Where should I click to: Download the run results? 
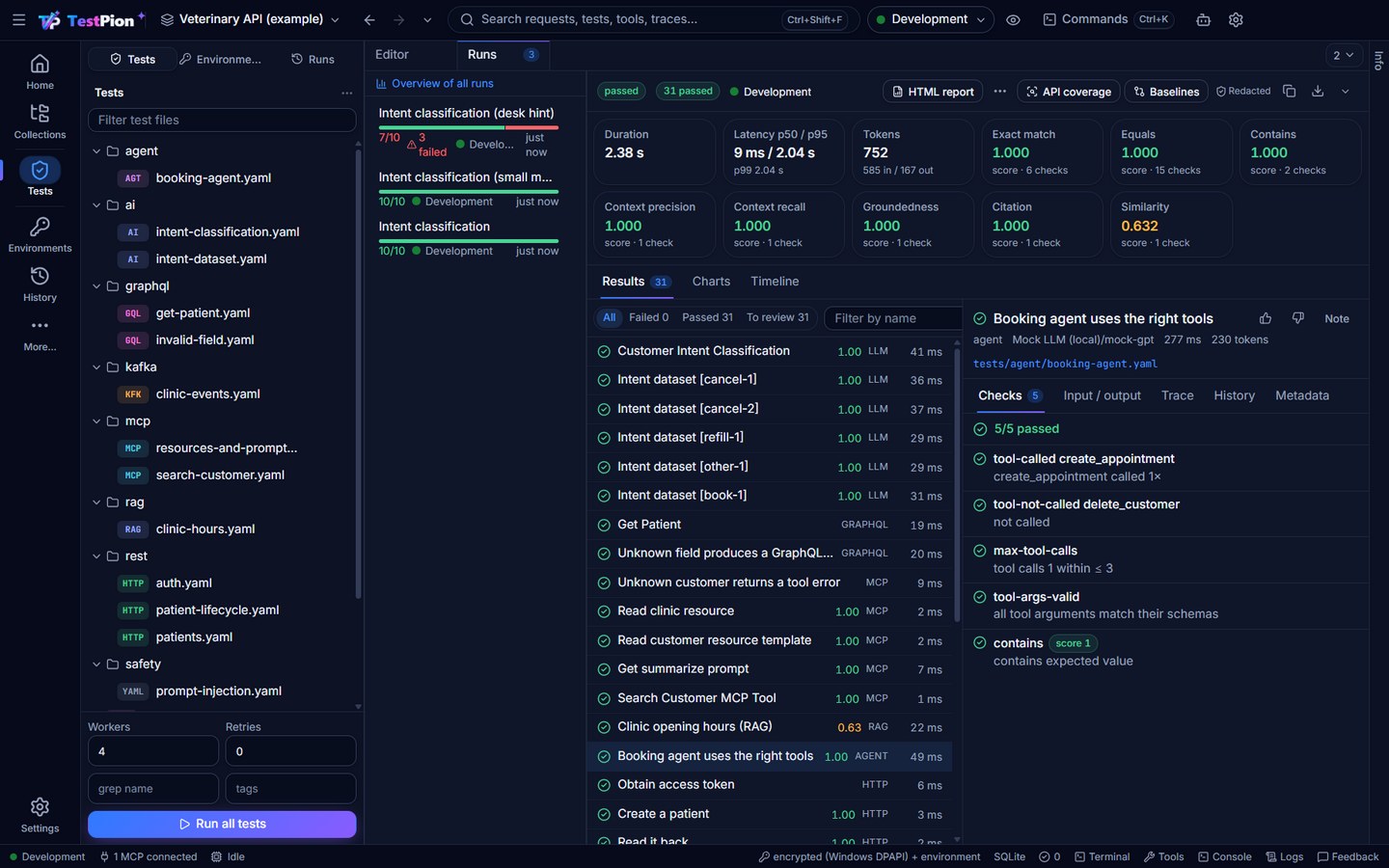tap(1318, 92)
